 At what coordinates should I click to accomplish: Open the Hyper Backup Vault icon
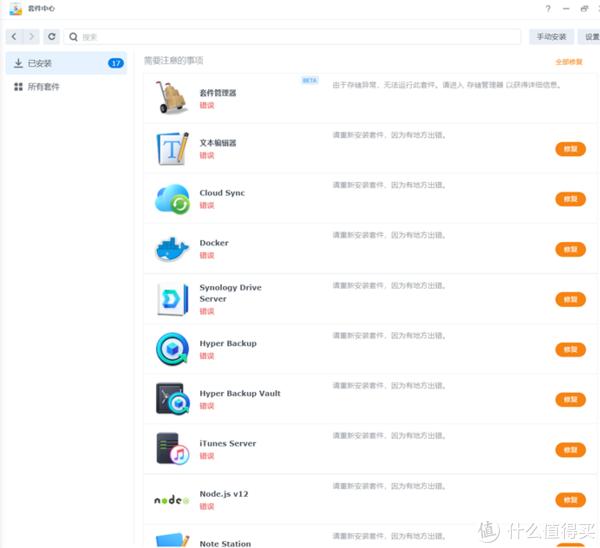(173, 399)
